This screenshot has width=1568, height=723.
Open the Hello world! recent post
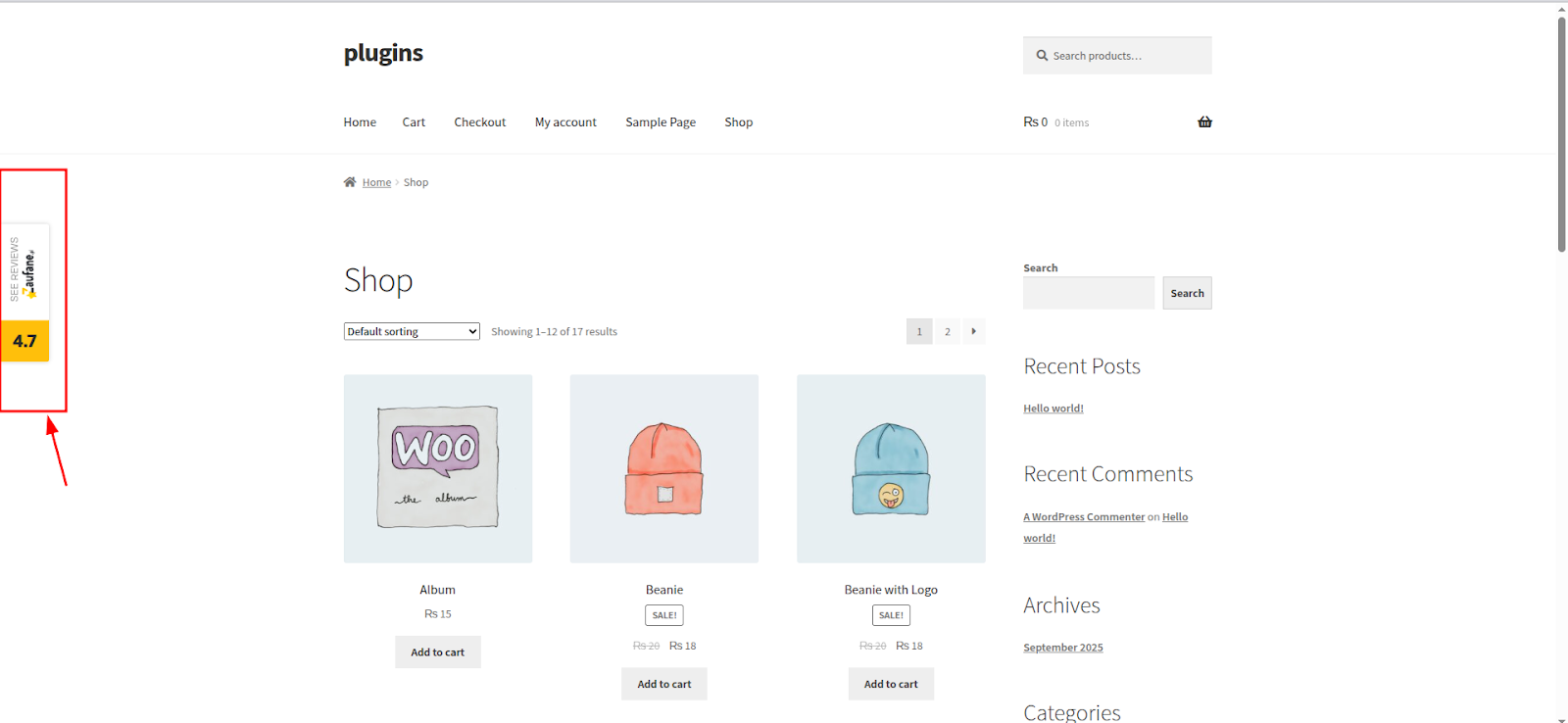pyautogui.click(x=1053, y=409)
